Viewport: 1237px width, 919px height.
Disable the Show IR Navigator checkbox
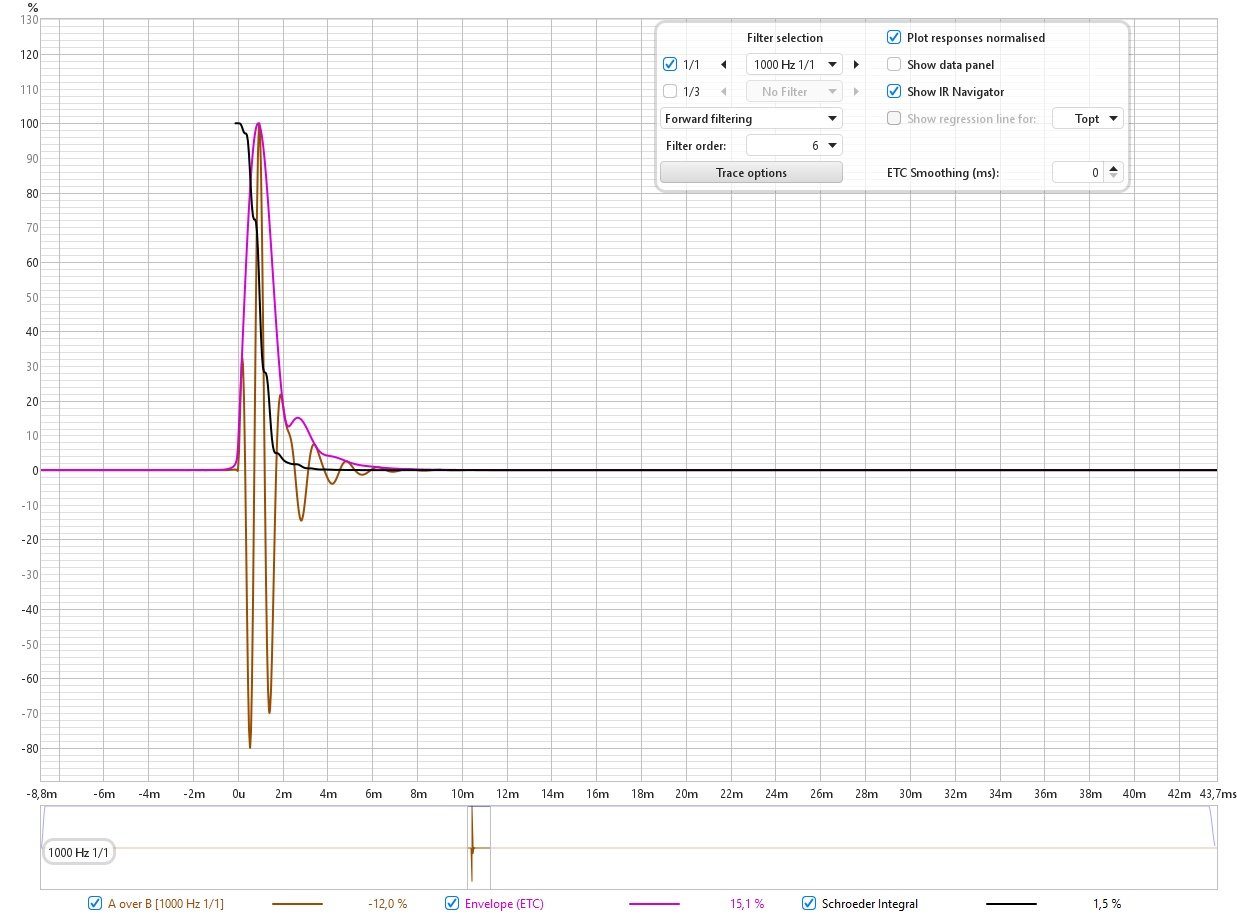894,92
